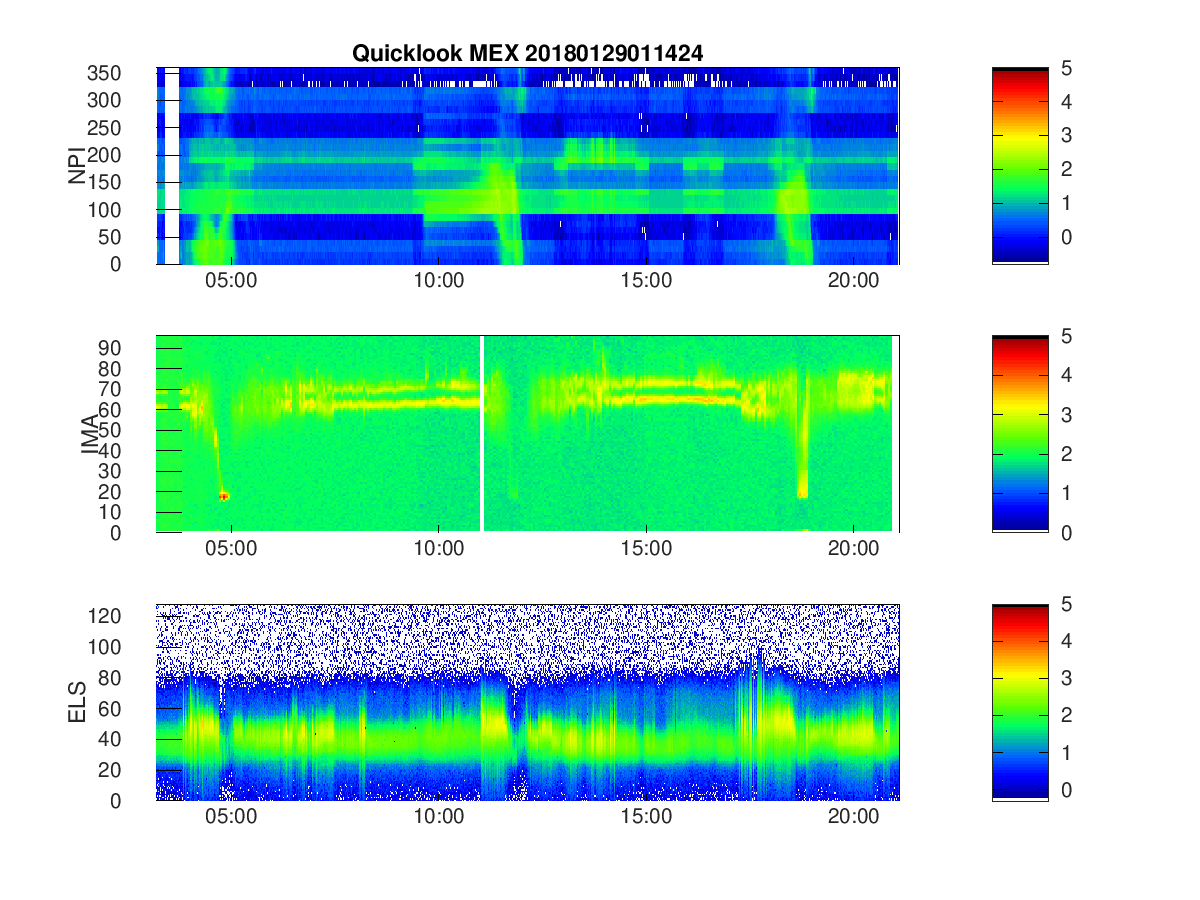Viewport: 1200px width, 900px height.
Task: Click the title "Quicklook MEX 20180129011424"
Action: click(527, 54)
